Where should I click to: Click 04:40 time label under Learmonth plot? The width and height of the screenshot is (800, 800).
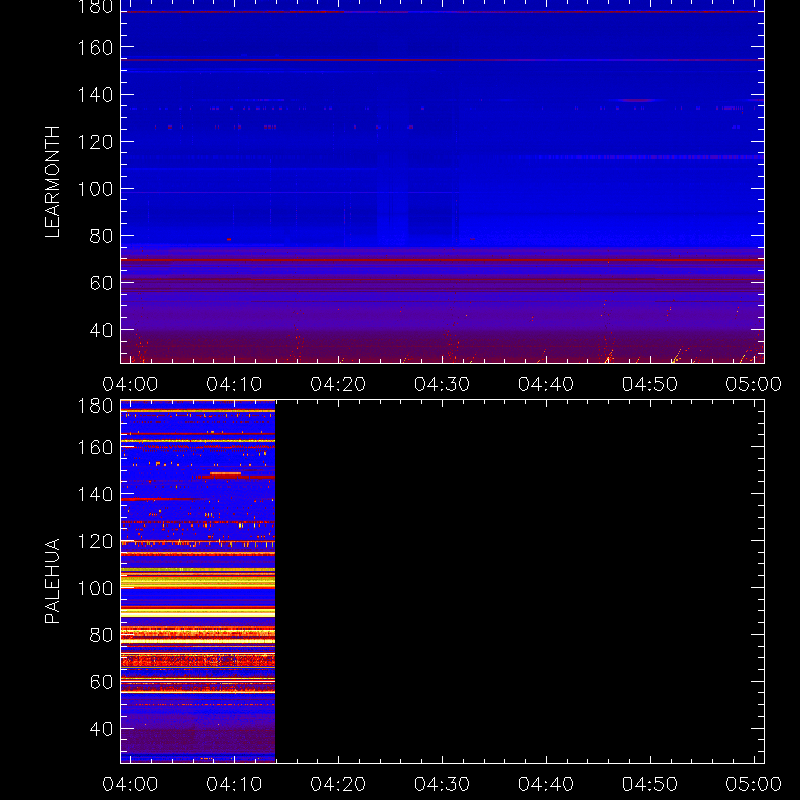(546, 384)
